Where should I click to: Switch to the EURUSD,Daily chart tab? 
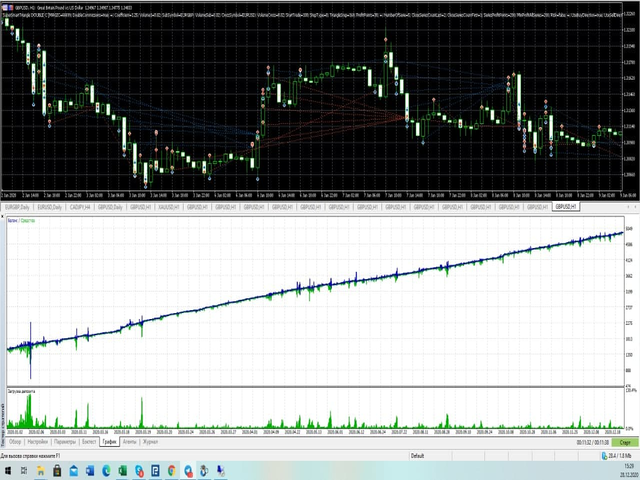pos(49,207)
